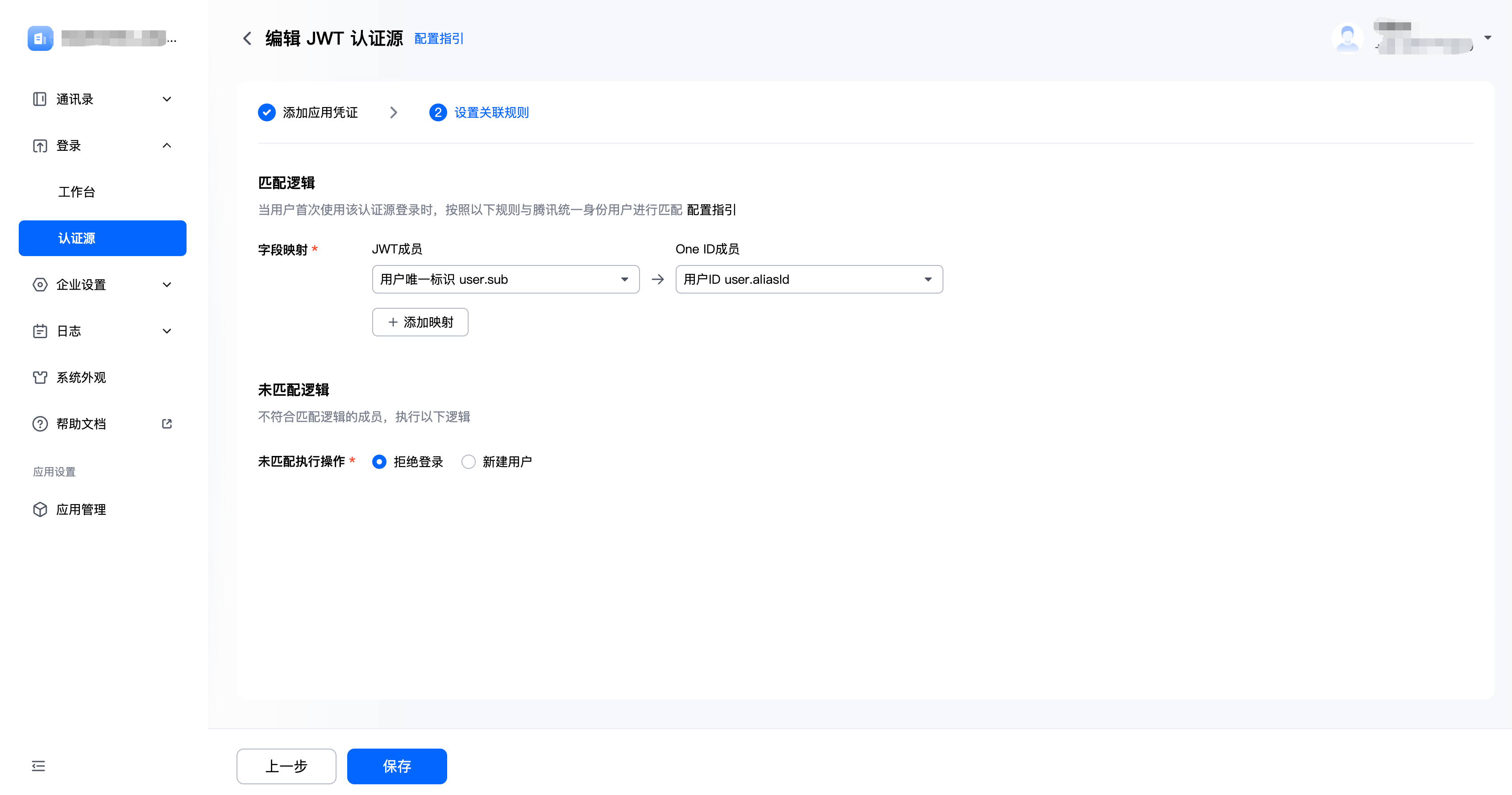
Task: Click the 系统外观 shirt icon
Action: [x=39, y=377]
